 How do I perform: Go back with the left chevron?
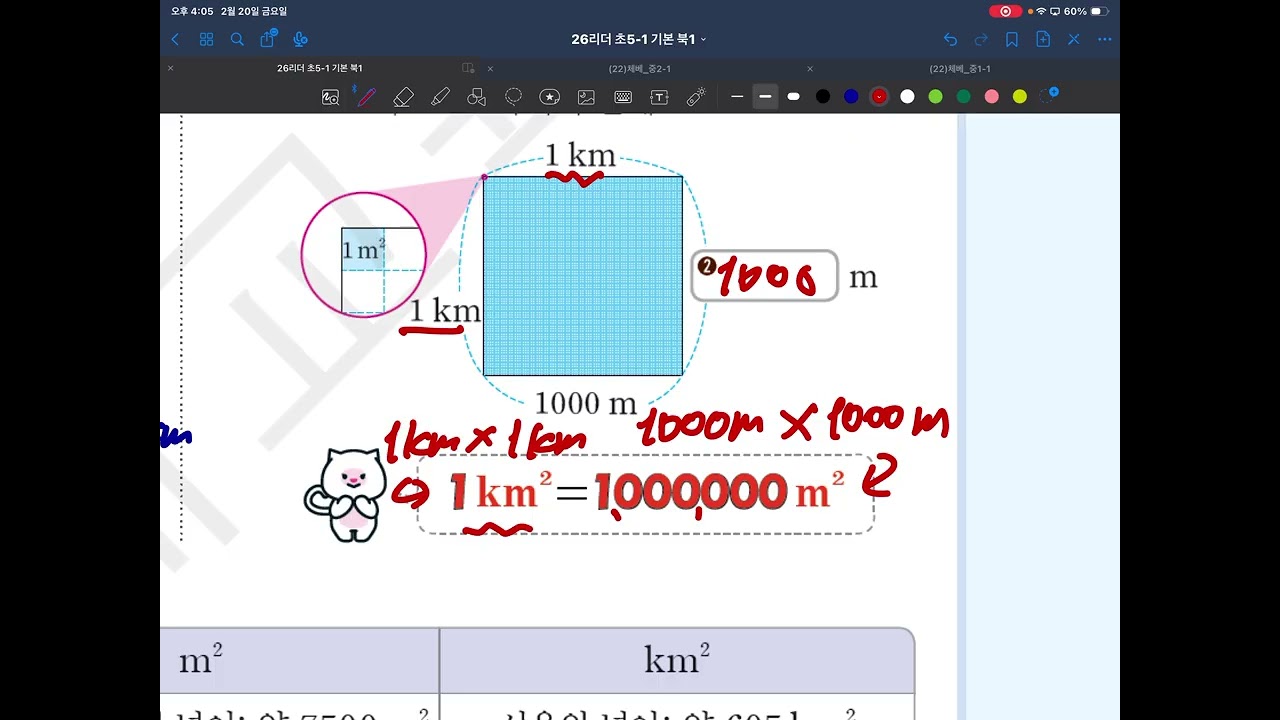[x=175, y=39]
